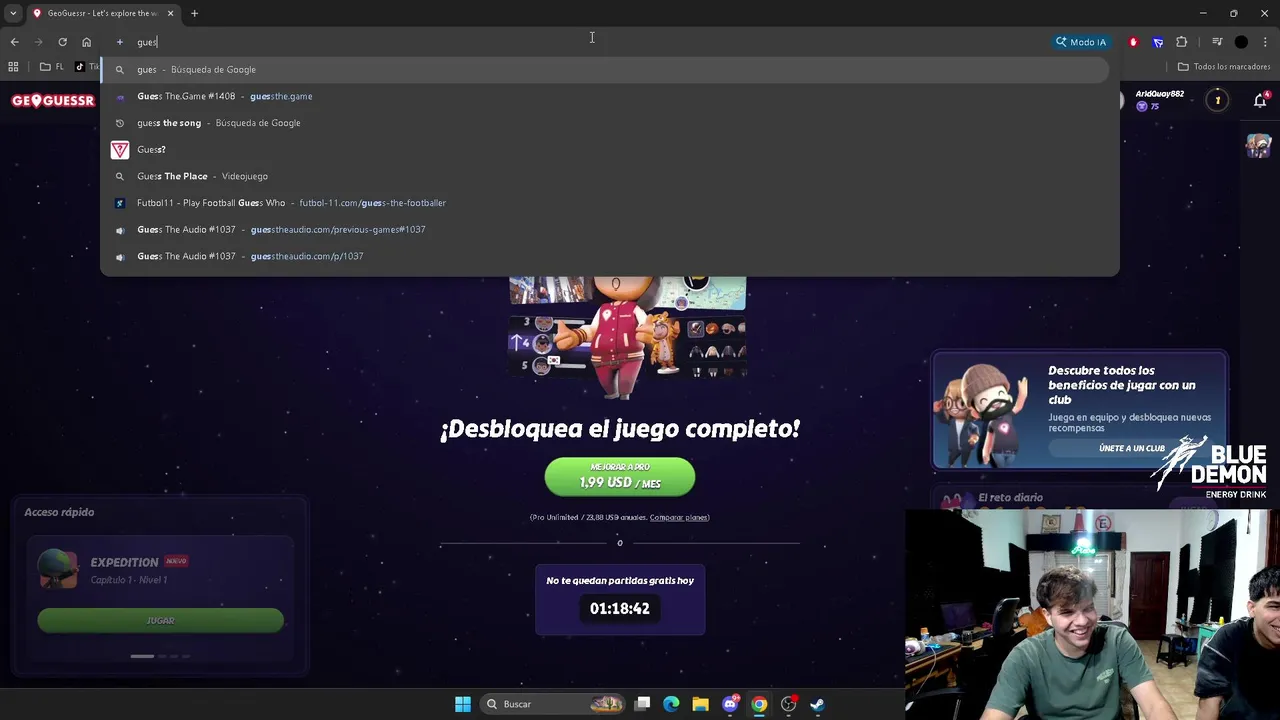Click the JUGAR button for Expedition
Image resolution: width=1280 pixels, height=720 pixels.
[x=160, y=620]
